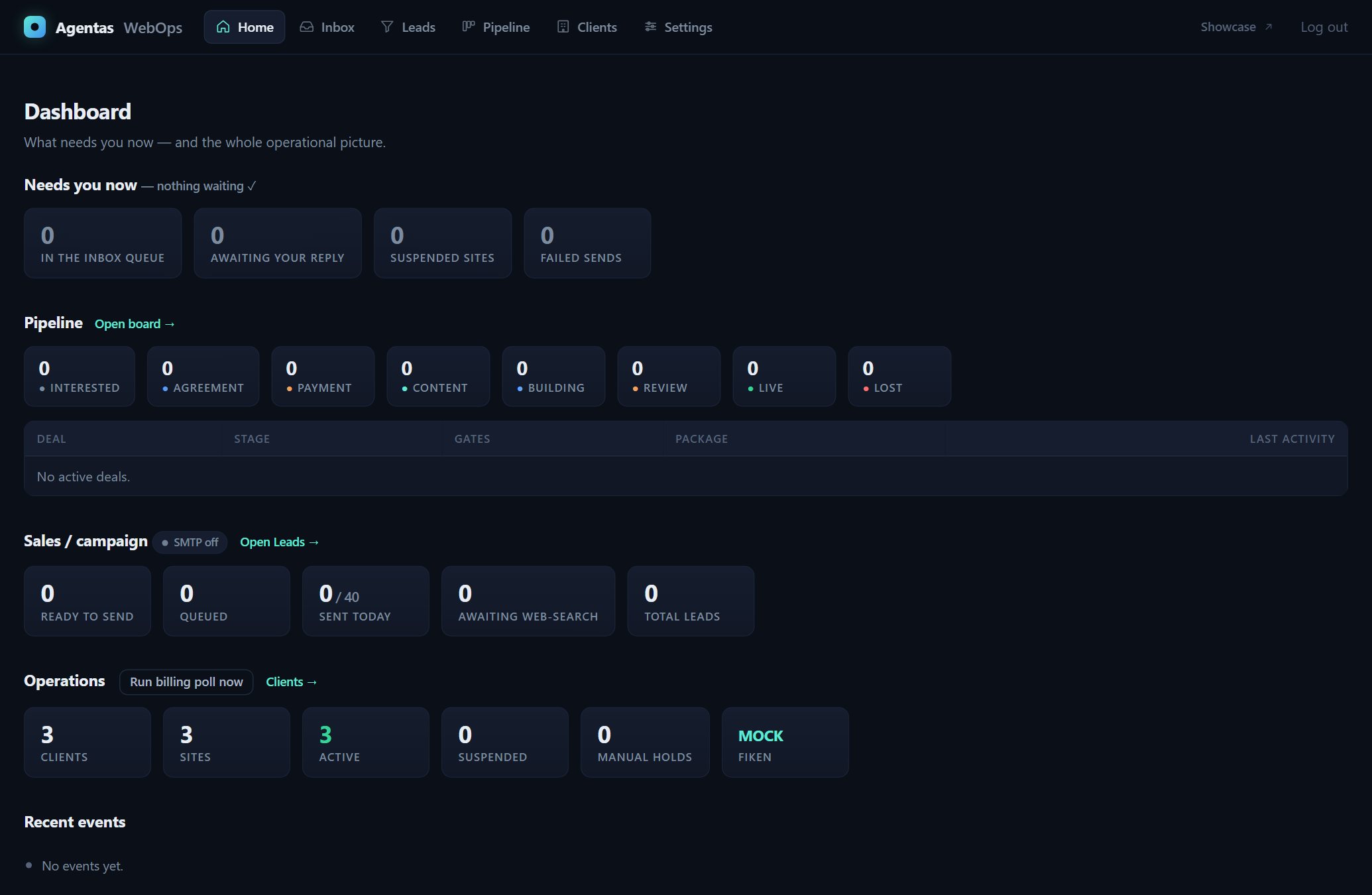Screen dimensions: 1372x895
Task: Select the Awaiting Web-Search card
Action: (x=528, y=601)
